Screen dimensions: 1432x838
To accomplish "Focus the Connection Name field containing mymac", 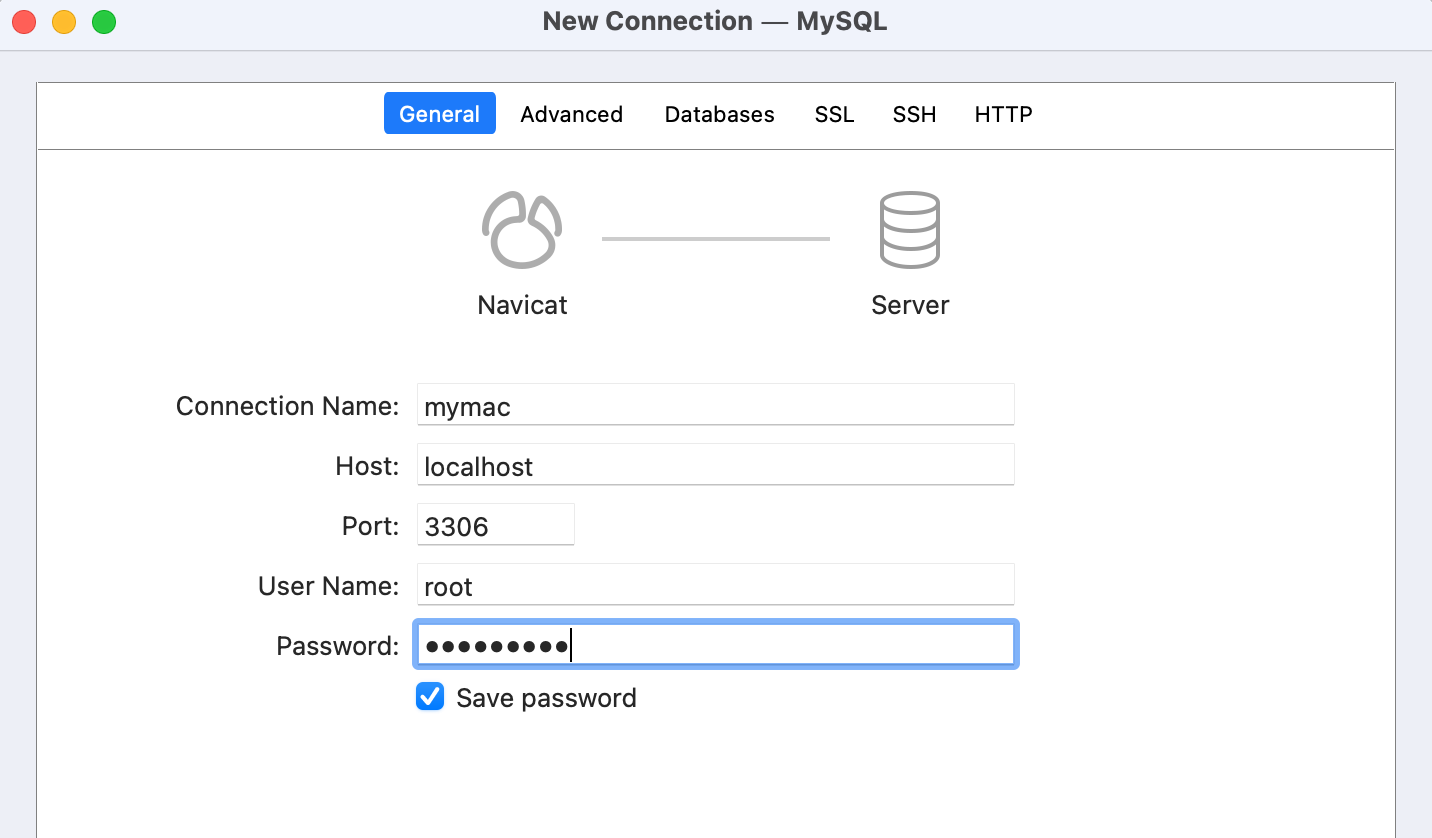I will pos(715,406).
